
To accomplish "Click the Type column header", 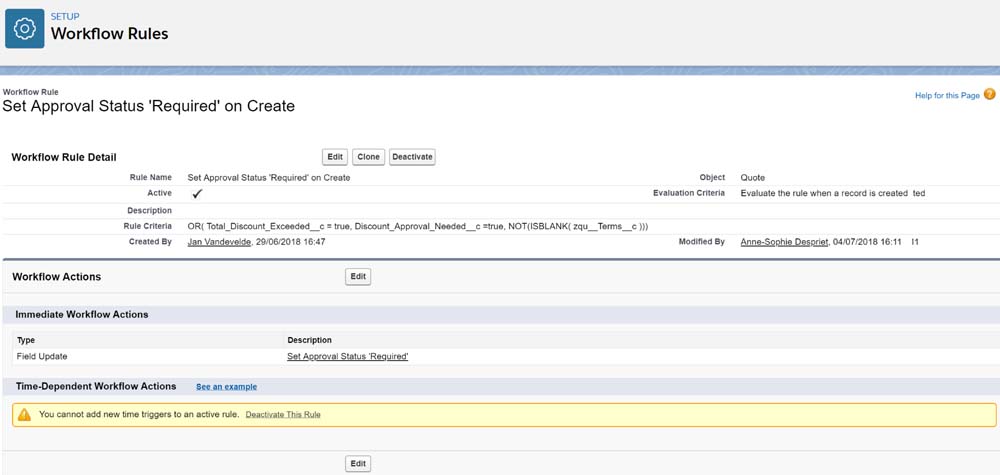I will click(x=26, y=340).
